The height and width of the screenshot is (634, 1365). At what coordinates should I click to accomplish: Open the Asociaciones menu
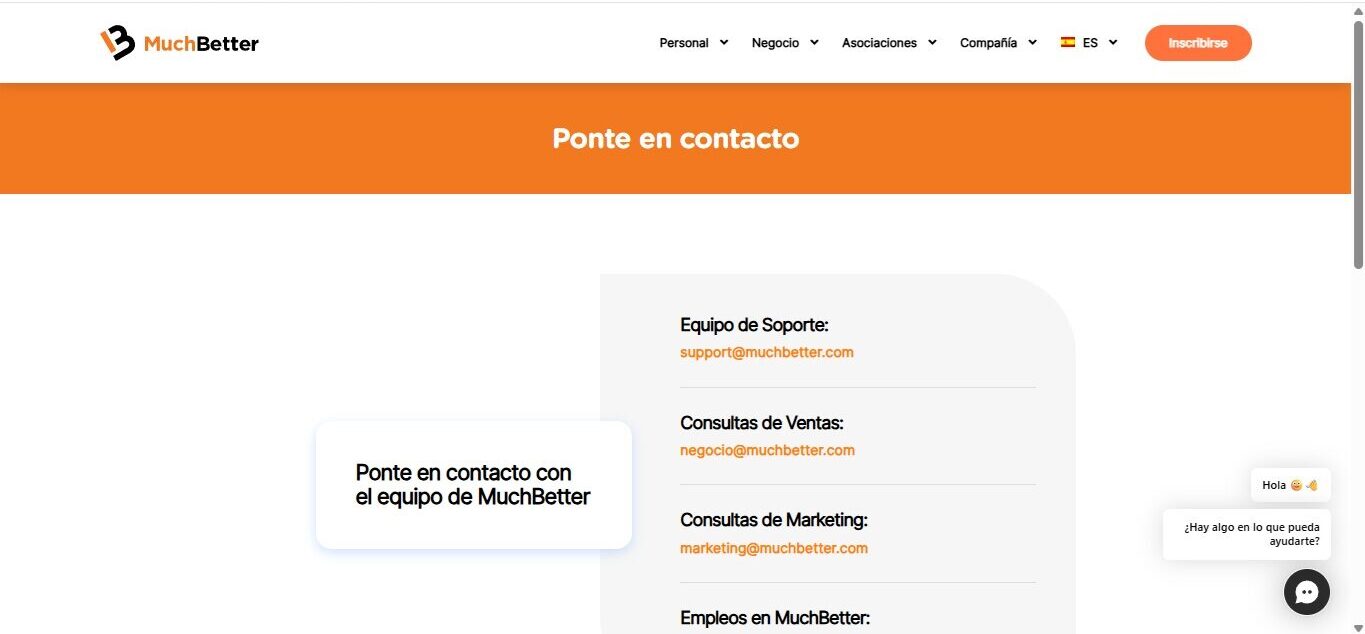[879, 43]
